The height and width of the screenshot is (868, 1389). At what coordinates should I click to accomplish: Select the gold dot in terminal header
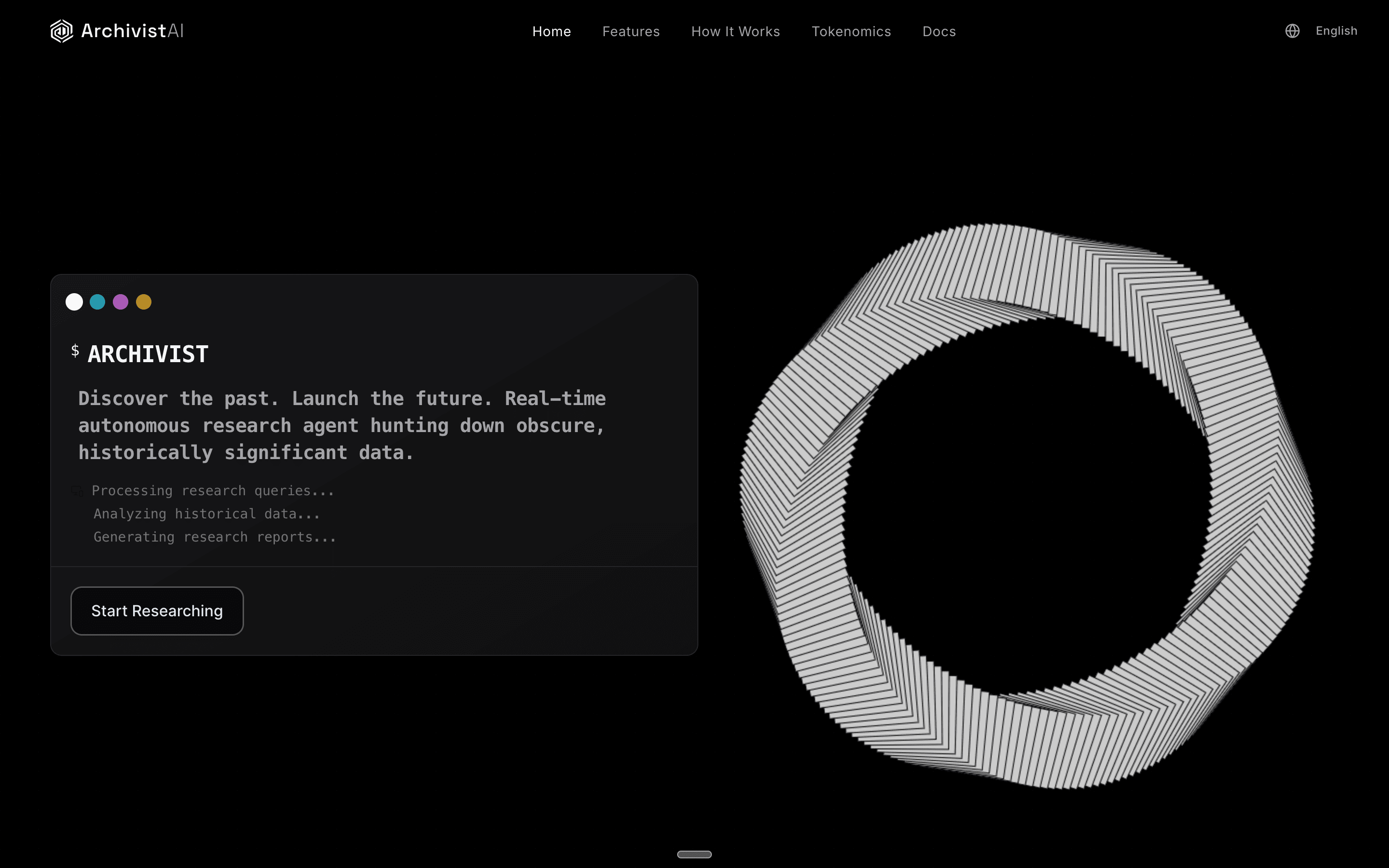point(144,302)
